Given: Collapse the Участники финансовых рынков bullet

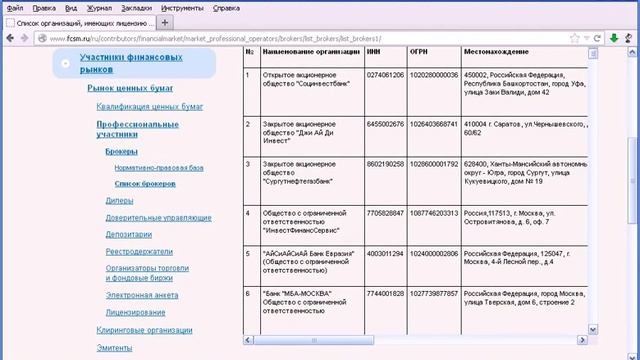Looking at the screenshot, I should (65, 63).
